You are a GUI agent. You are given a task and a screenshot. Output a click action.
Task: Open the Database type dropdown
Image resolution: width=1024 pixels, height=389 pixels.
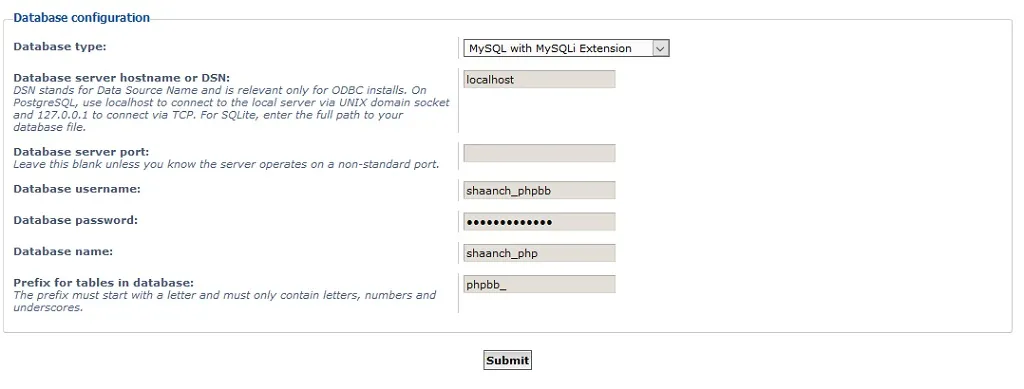coord(566,48)
